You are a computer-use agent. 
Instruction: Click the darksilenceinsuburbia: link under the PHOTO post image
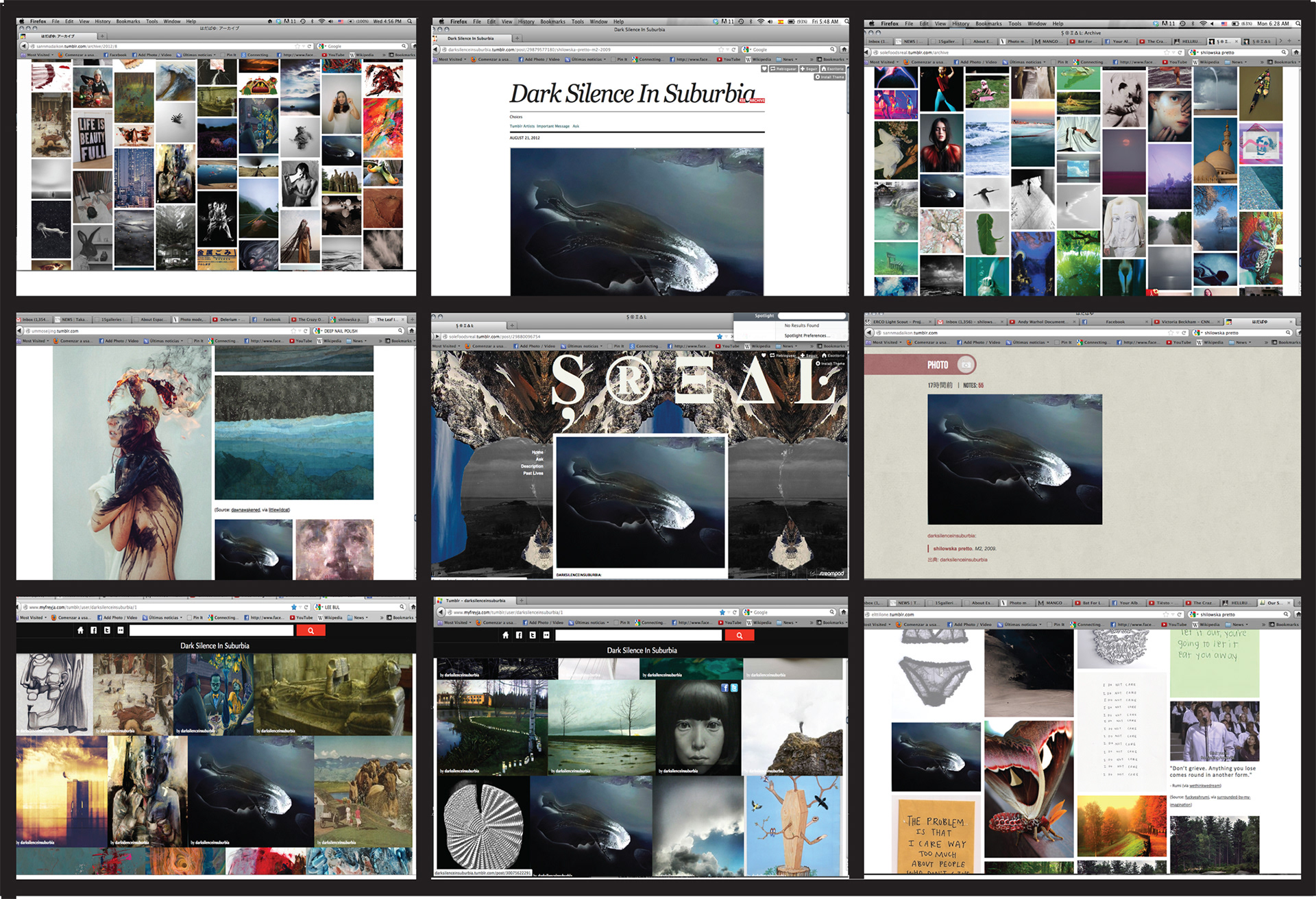click(951, 536)
